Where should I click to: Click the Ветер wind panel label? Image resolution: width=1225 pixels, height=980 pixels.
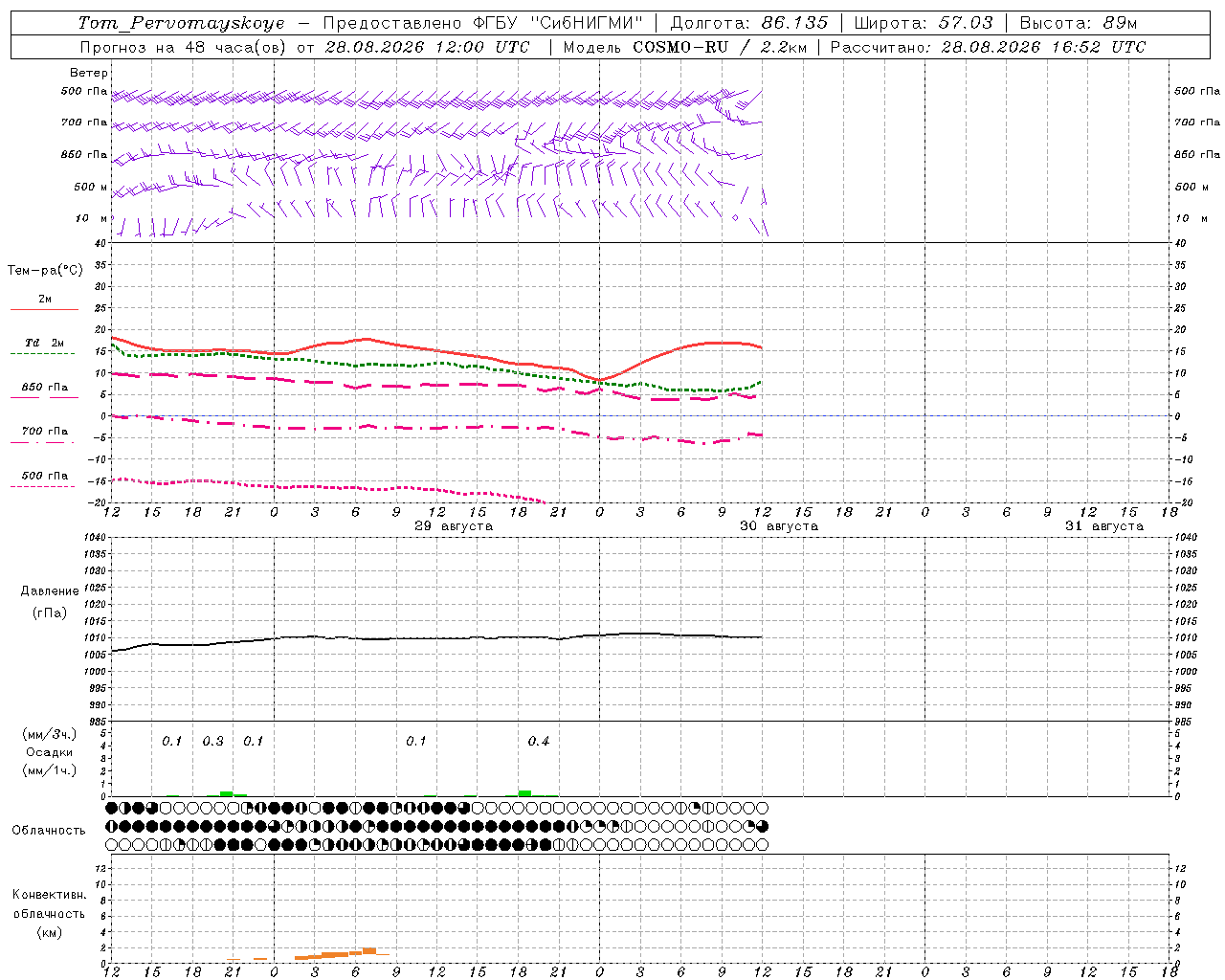click(x=89, y=73)
